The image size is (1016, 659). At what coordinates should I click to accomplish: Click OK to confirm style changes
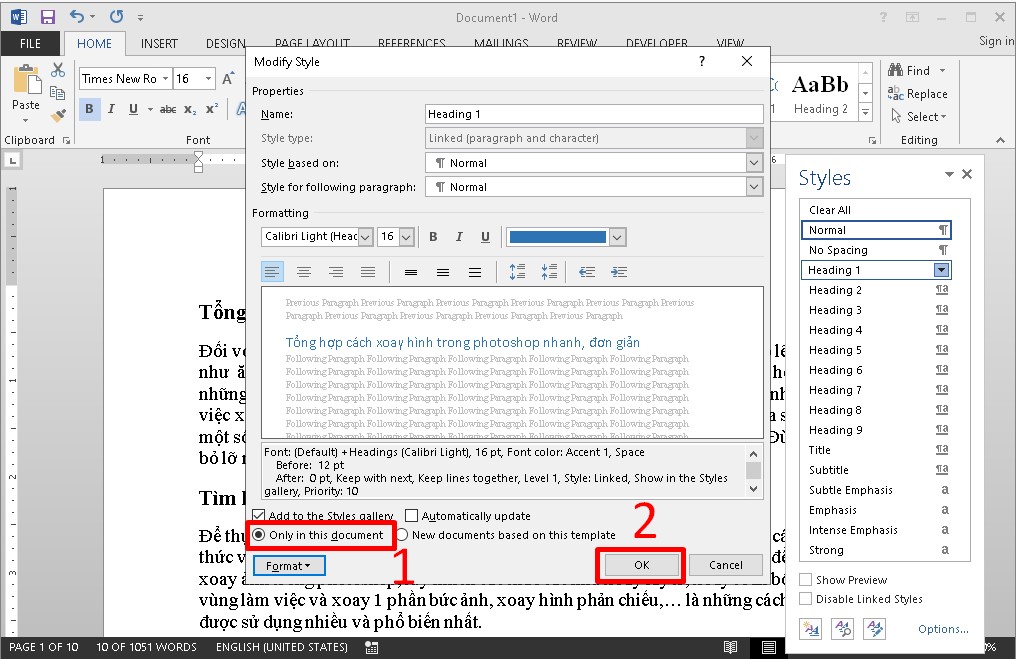pyautogui.click(x=641, y=565)
